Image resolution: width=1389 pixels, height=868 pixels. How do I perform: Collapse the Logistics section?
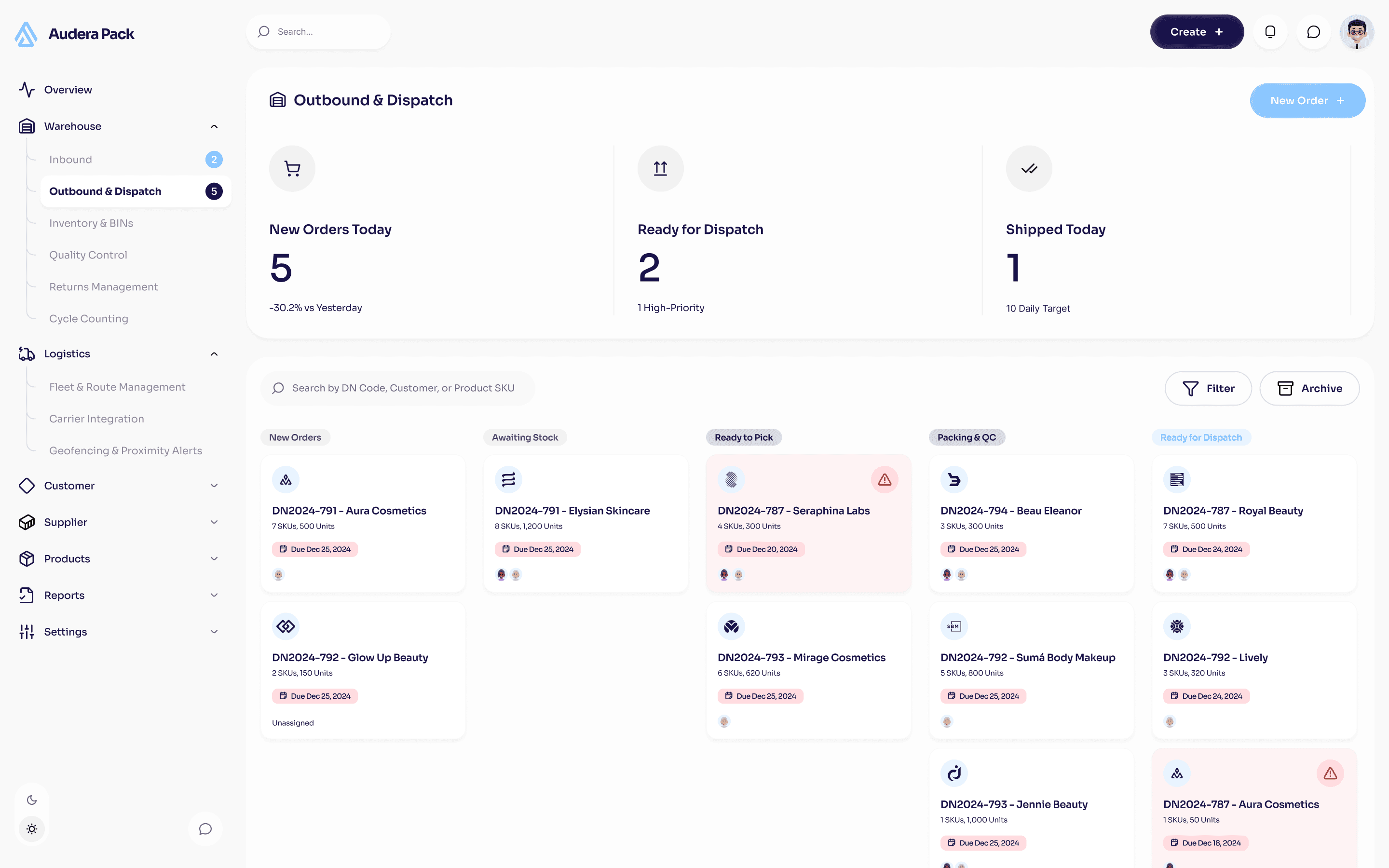(x=214, y=353)
